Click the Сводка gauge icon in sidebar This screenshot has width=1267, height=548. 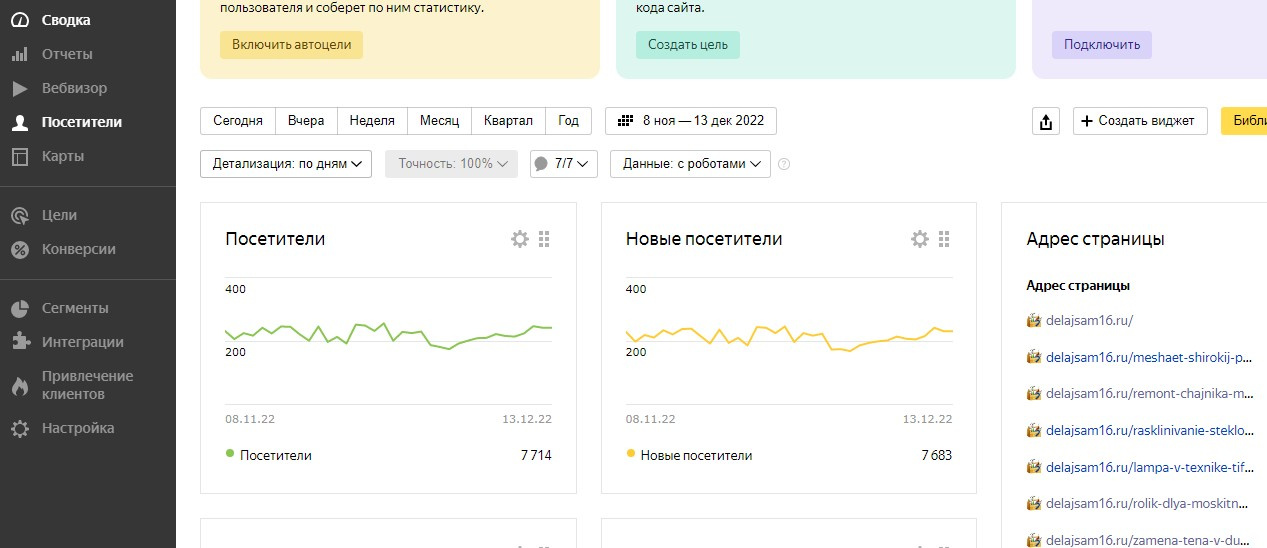click(x=20, y=20)
